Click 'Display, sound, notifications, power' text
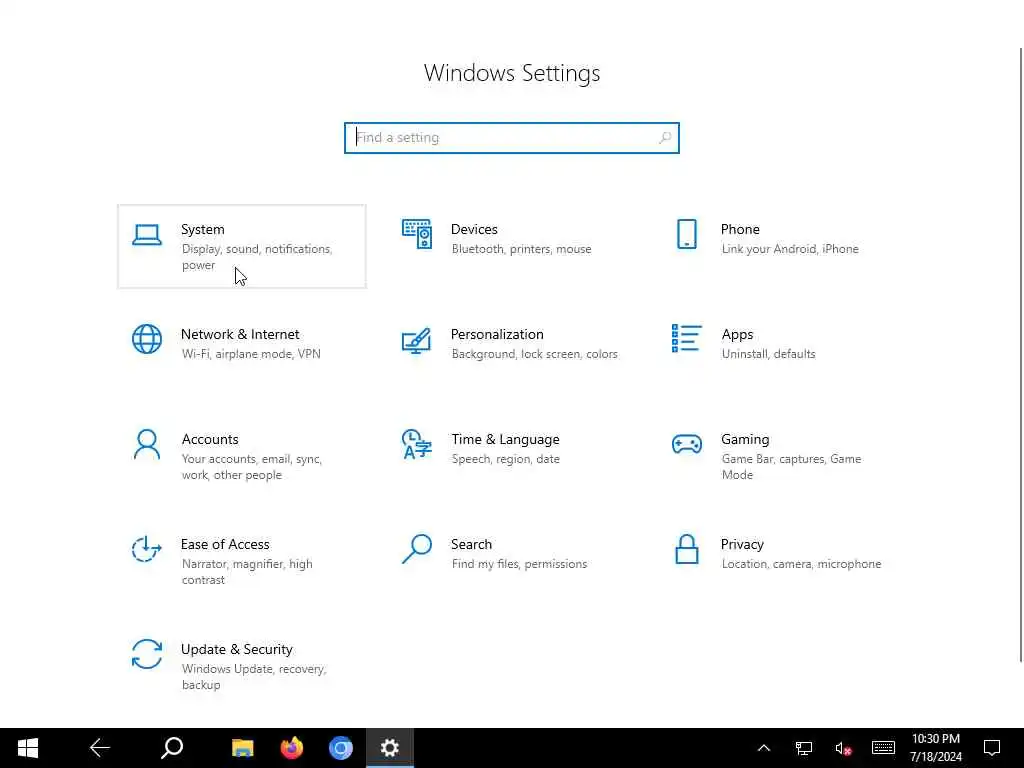The width and height of the screenshot is (1024, 768). tap(257, 257)
